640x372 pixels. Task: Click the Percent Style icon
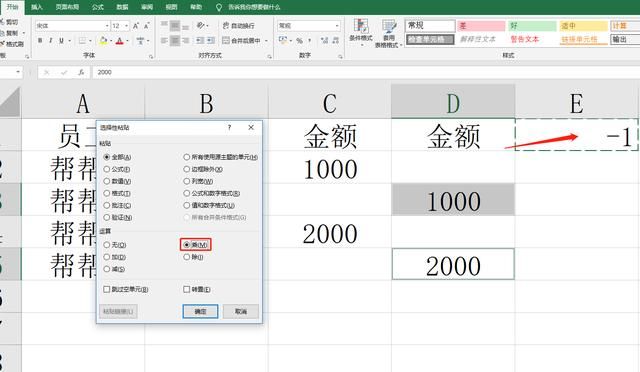tap(299, 40)
